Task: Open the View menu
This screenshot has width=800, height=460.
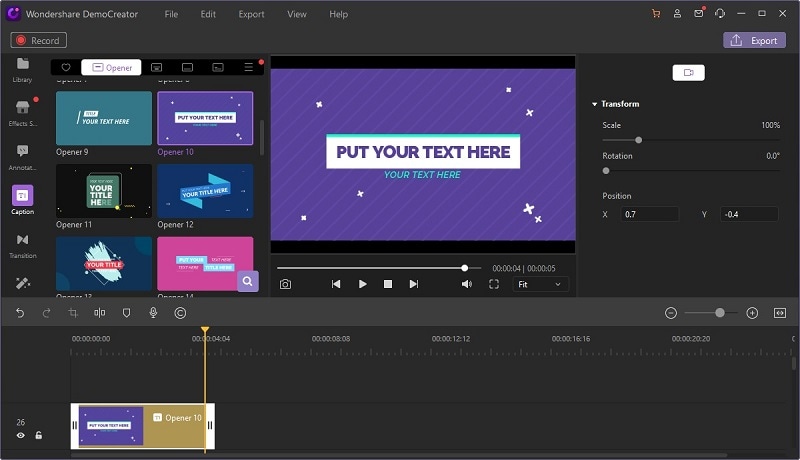Action: [296, 14]
